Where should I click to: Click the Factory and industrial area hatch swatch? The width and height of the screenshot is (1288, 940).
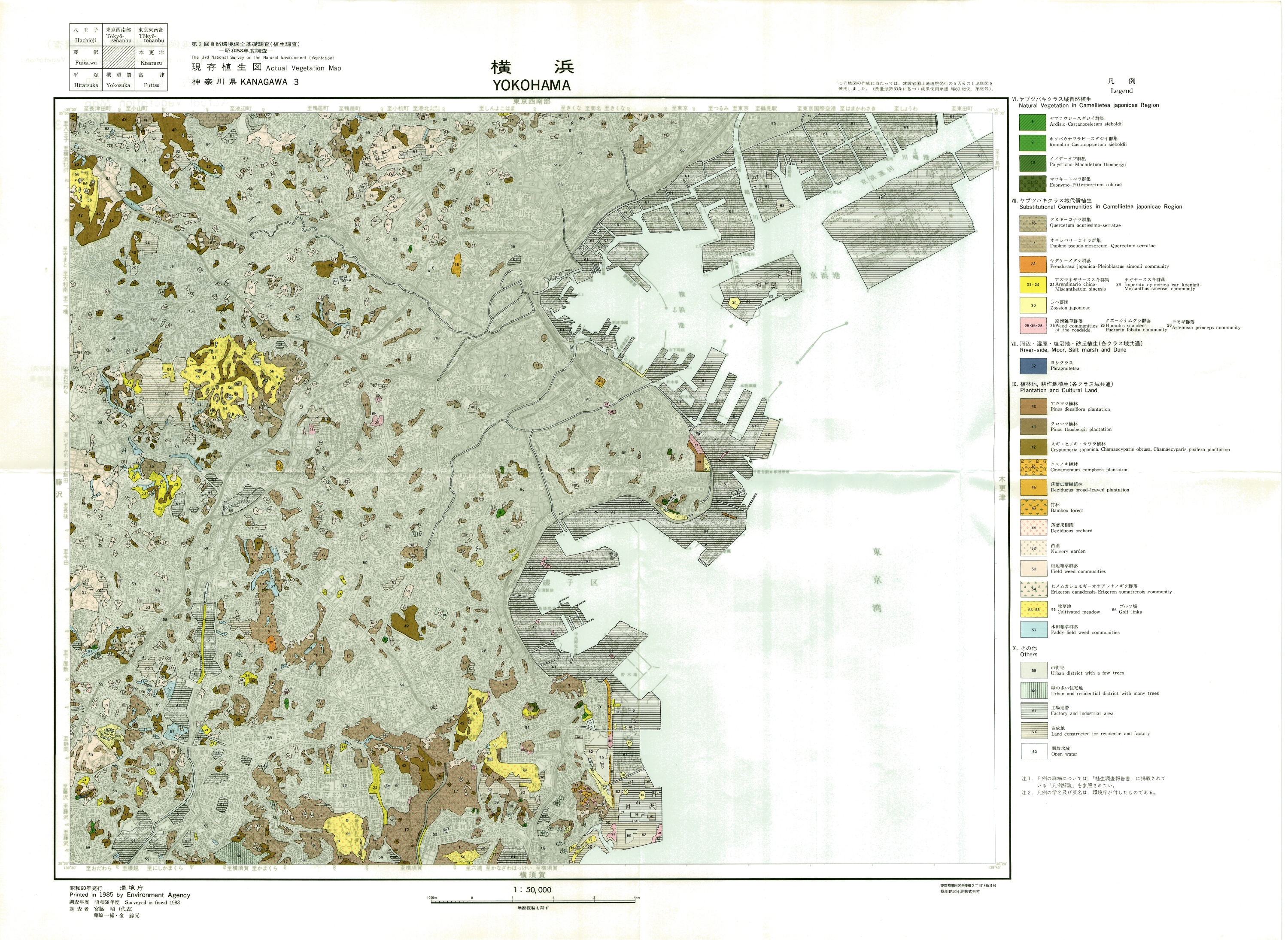(x=1034, y=711)
